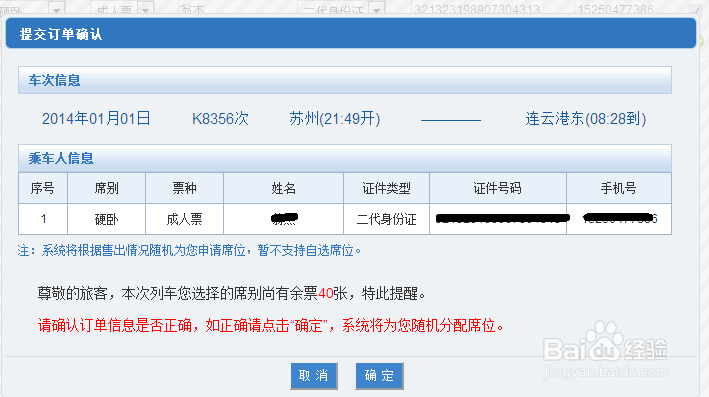Click the train number K8356次
Screen dimensions: 709x397
click(220, 118)
